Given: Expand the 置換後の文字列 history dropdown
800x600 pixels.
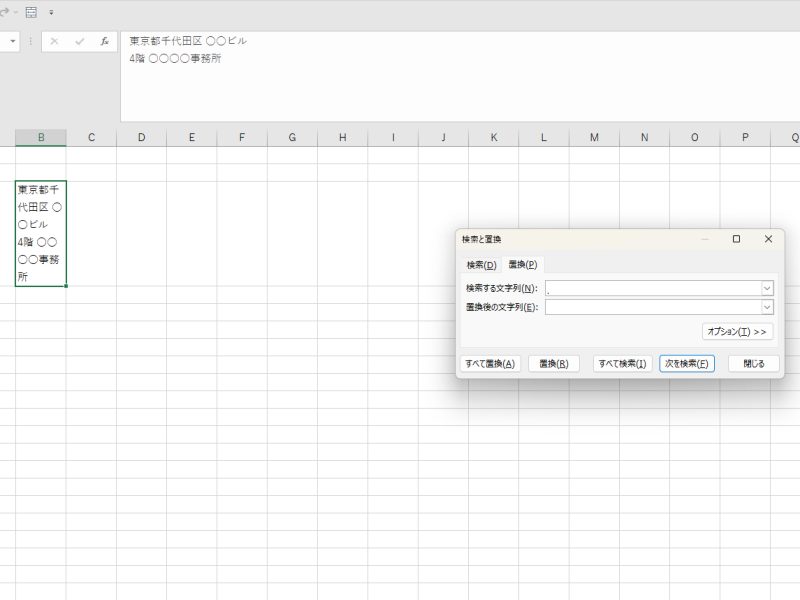Looking at the screenshot, I should pyautogui.click(x=767, y=307).
